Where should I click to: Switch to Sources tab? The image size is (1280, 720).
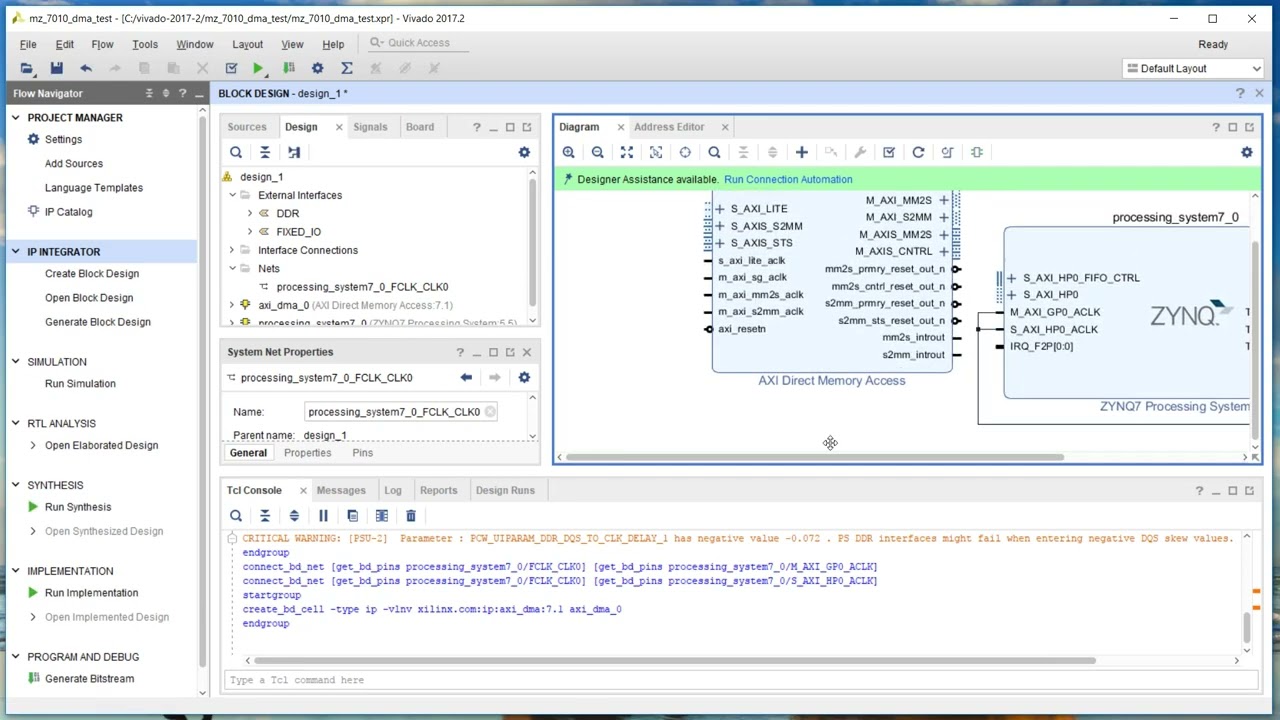click(247, 127)
